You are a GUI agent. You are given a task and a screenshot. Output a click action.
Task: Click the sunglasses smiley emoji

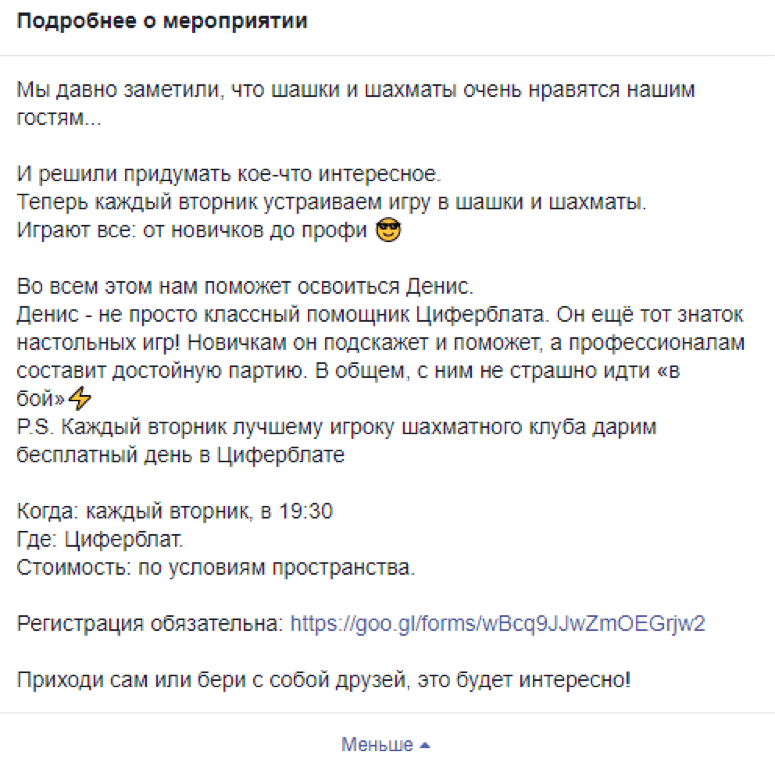click(388, 230)
